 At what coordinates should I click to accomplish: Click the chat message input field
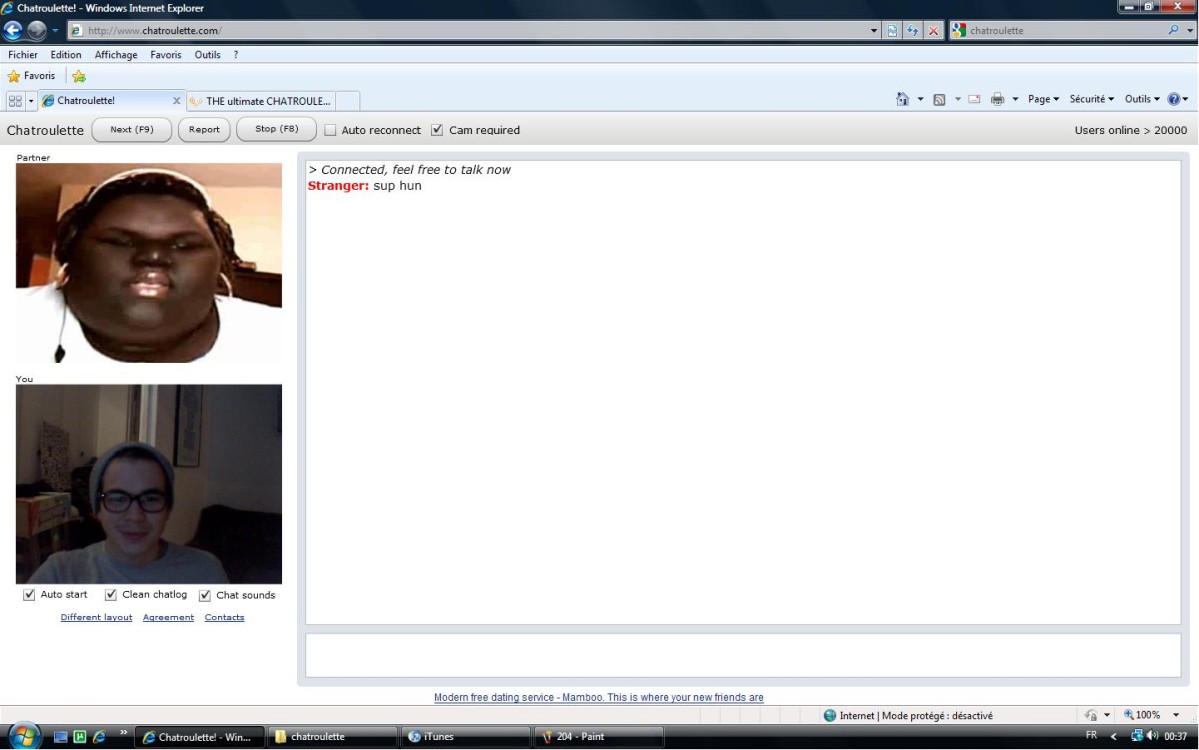(x=743, y=655)
